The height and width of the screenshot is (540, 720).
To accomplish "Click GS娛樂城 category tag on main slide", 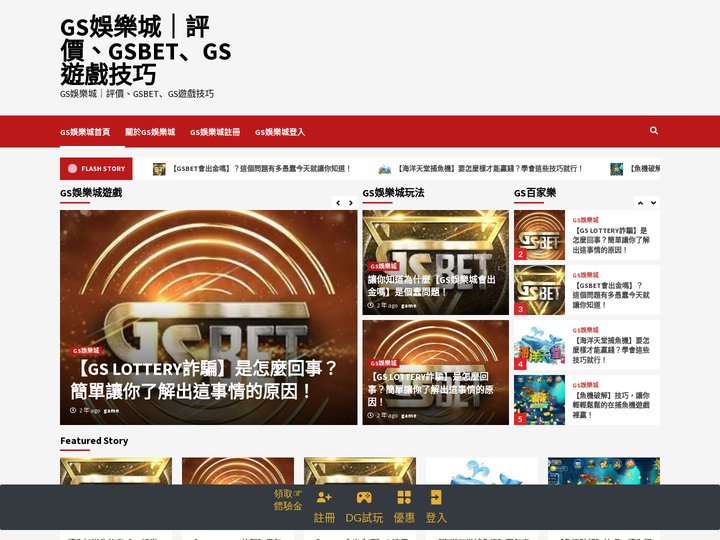I will 86,351.
